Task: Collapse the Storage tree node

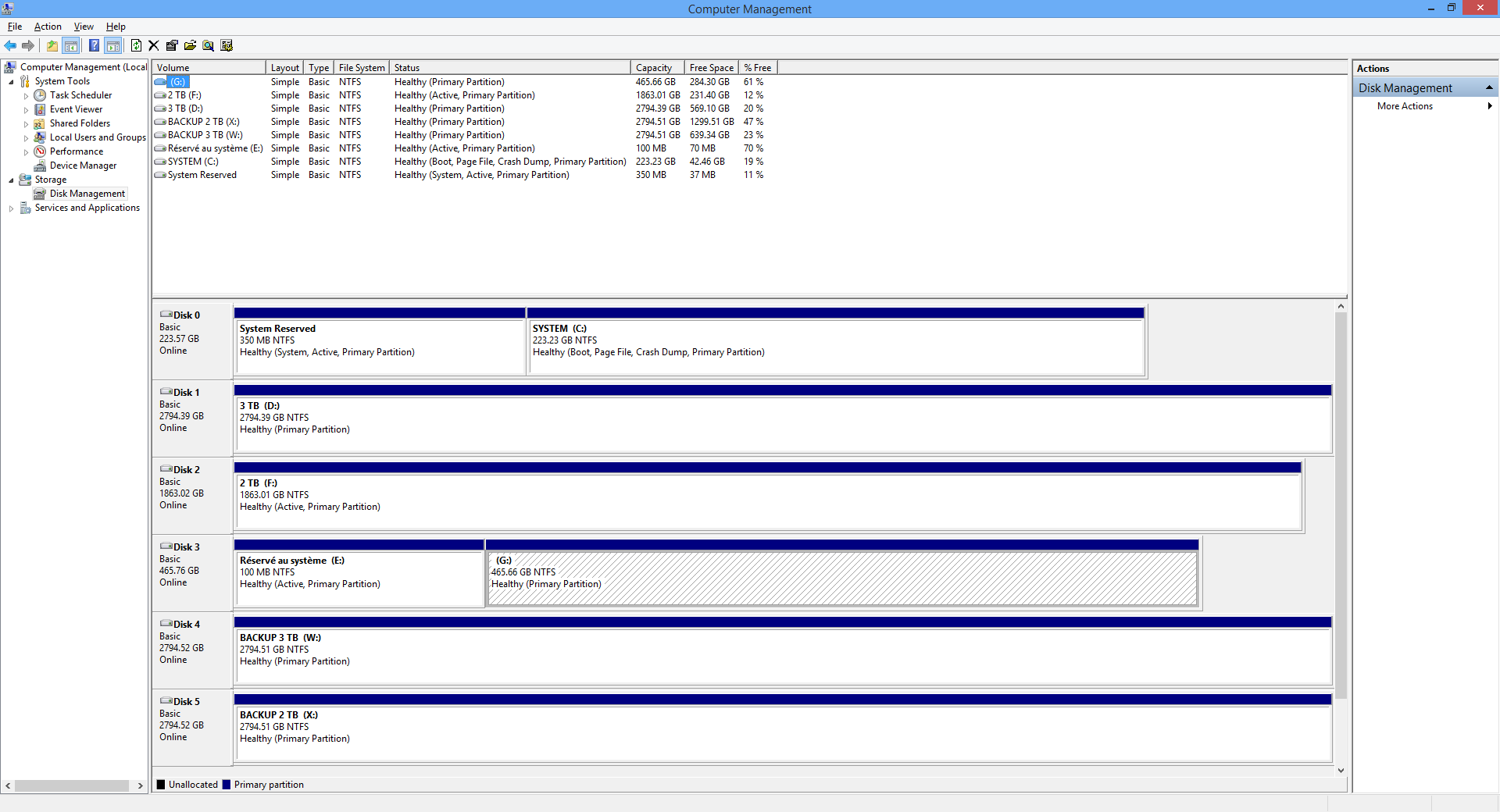Action: [x=11, y=180]
